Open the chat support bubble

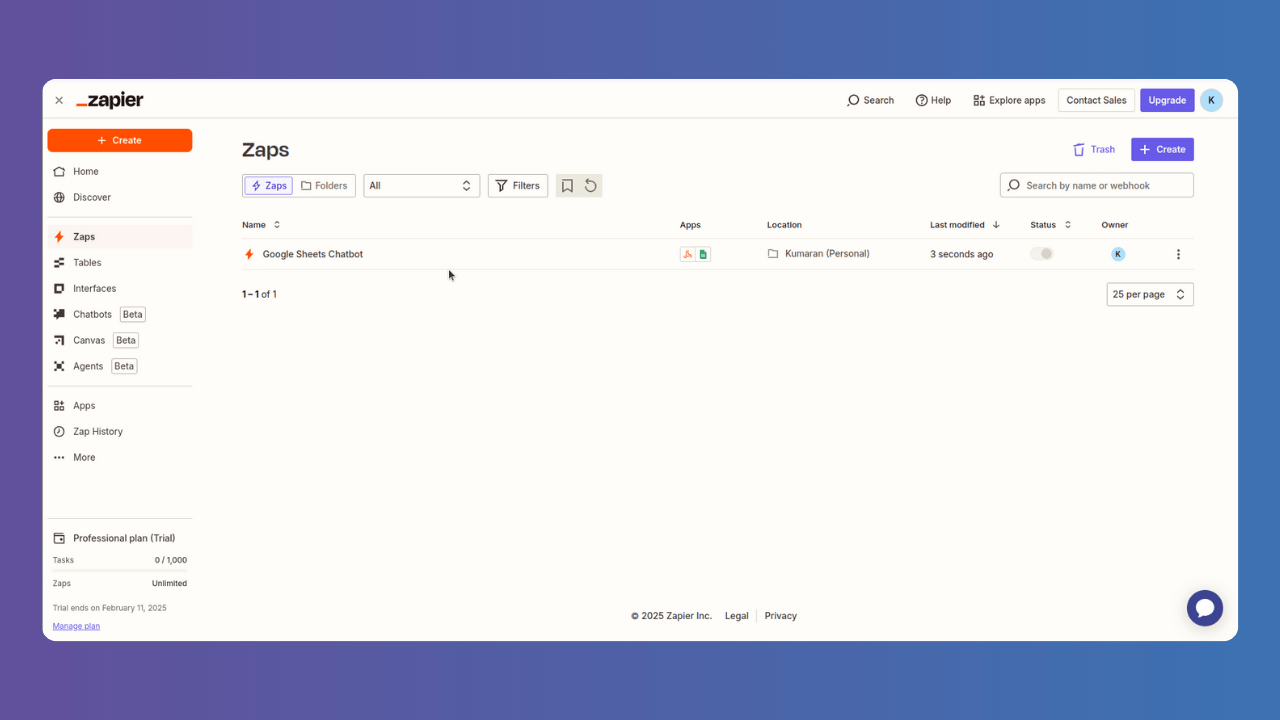(x=1205, y=608)
